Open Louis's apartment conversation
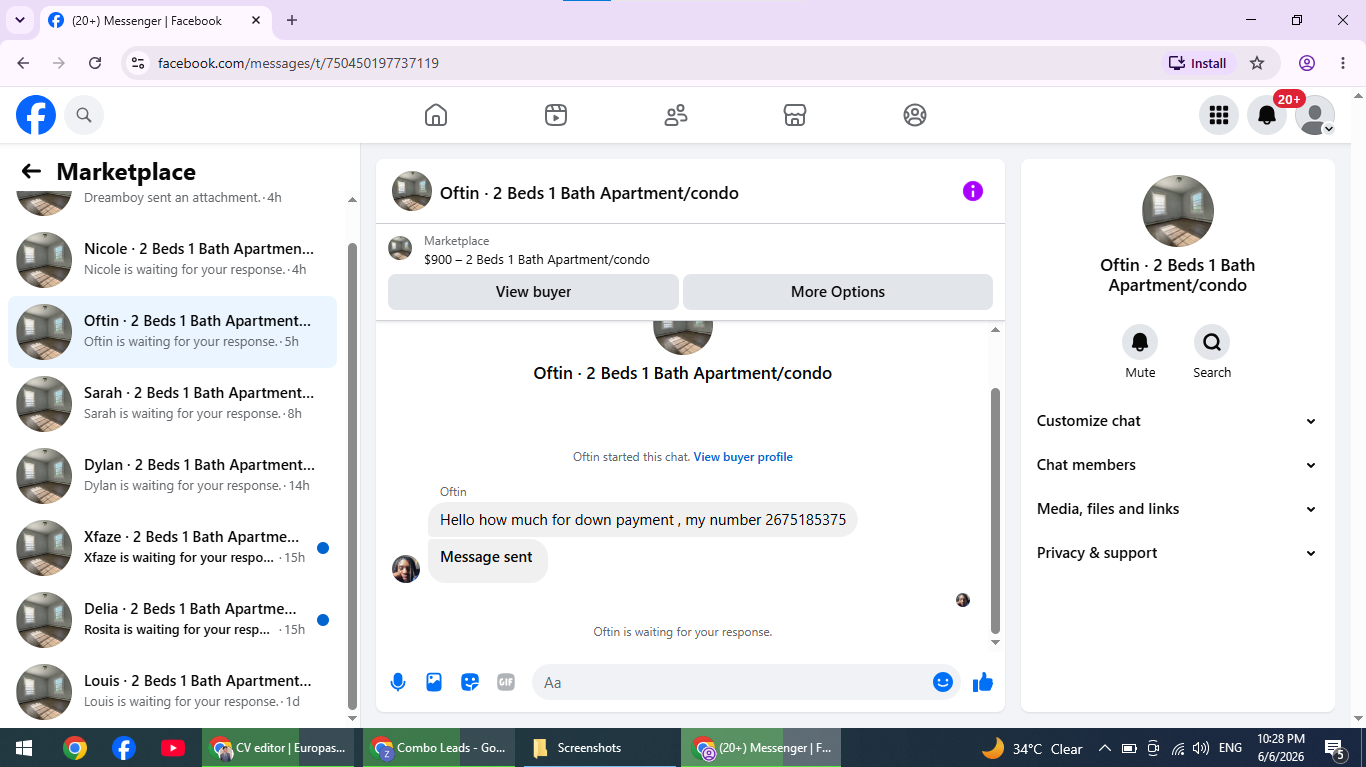The image size is (1366, 767). (x=172, y=692)
